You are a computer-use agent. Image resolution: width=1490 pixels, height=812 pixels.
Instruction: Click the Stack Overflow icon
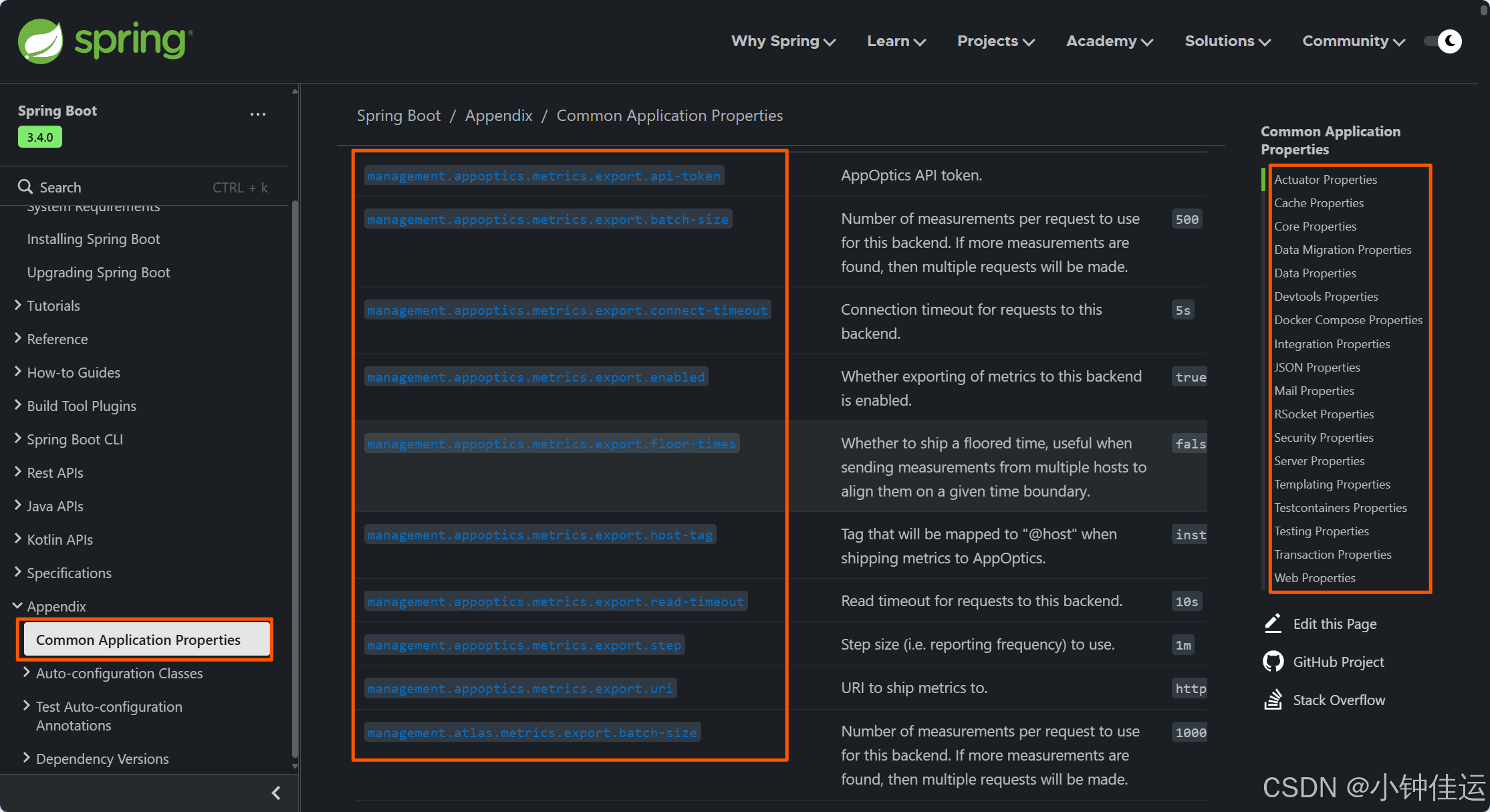click(1273, 700)
